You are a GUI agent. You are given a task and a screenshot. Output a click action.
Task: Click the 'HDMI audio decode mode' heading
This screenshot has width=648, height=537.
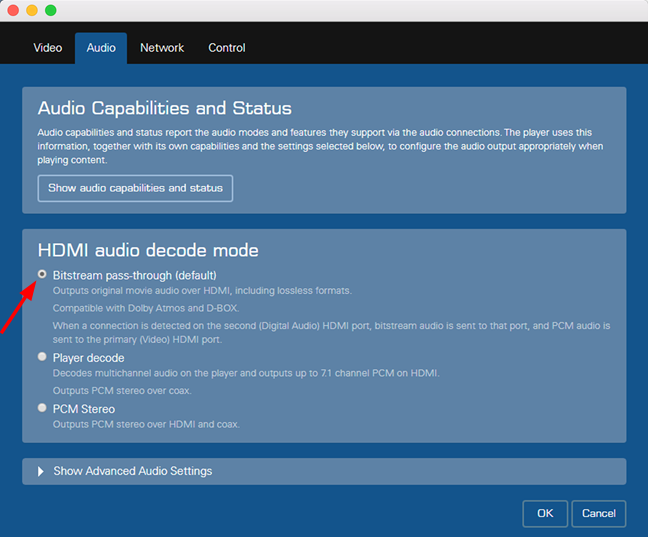[x=148, y=250]
